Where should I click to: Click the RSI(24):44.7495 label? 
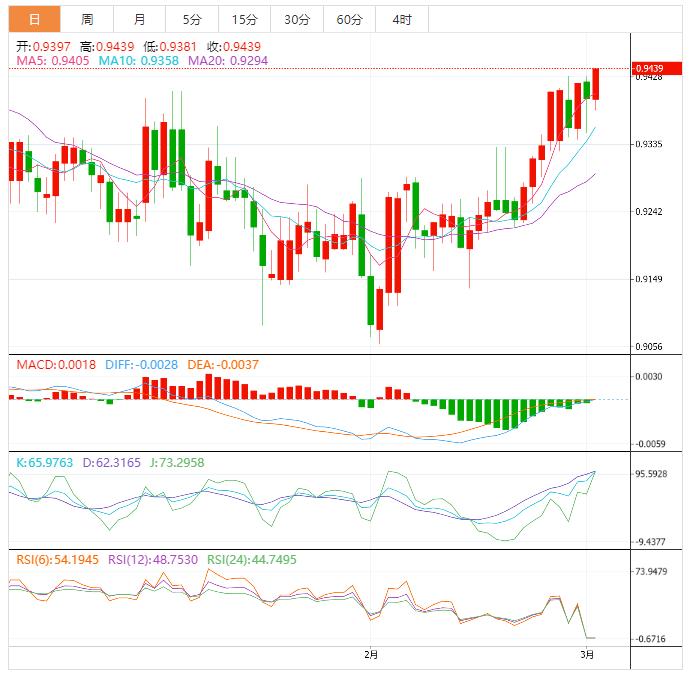click(252, 560)
